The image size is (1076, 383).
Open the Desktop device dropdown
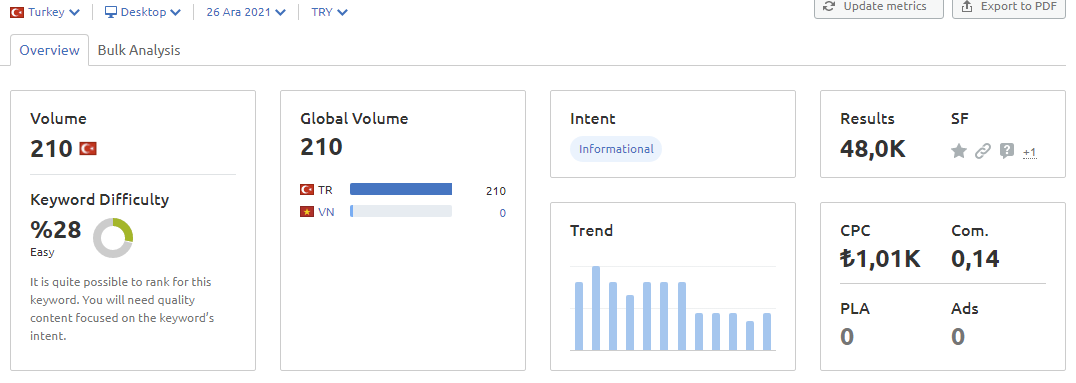143,12
